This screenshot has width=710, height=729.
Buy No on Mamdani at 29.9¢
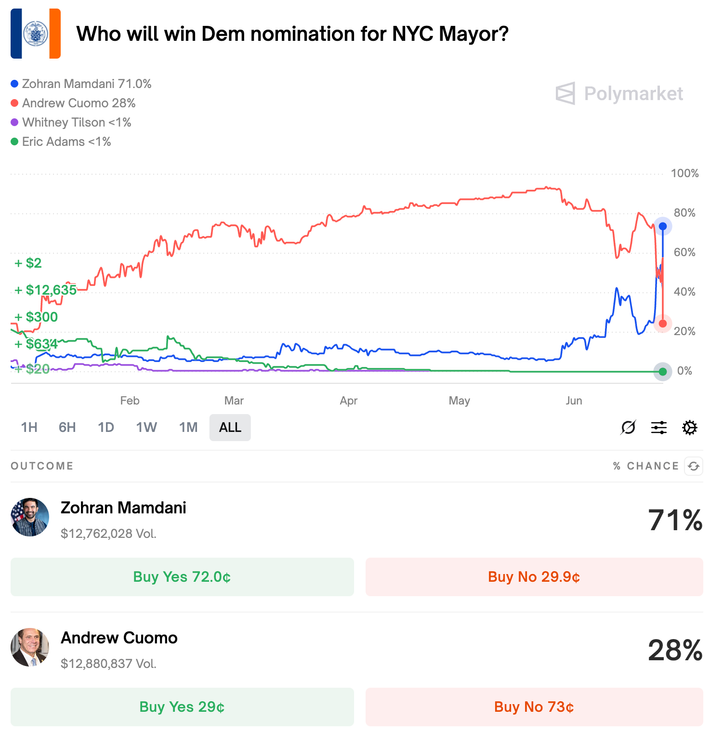[x=534, y=577]
